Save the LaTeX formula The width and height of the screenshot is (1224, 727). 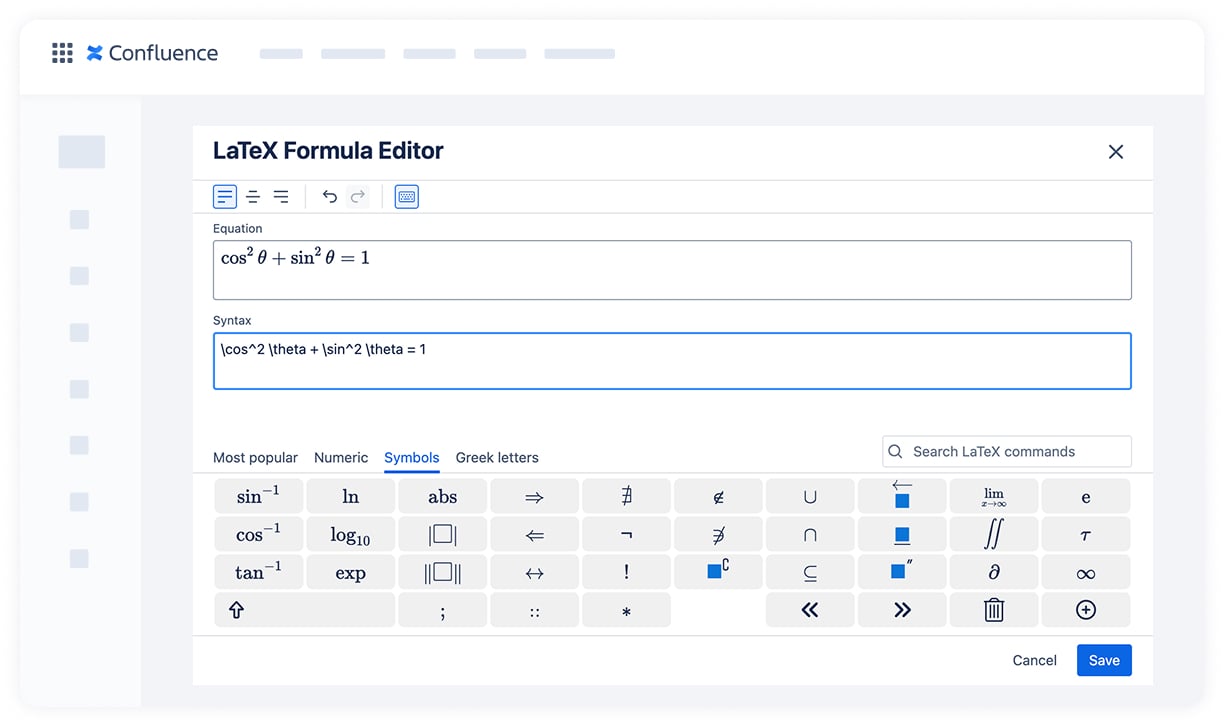[x=1104, y=660]
